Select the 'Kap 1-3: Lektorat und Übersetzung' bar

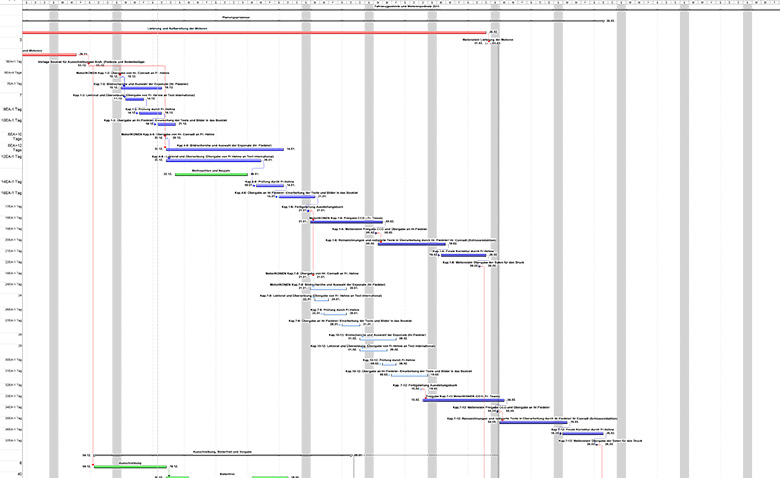[x=130, y=100]
